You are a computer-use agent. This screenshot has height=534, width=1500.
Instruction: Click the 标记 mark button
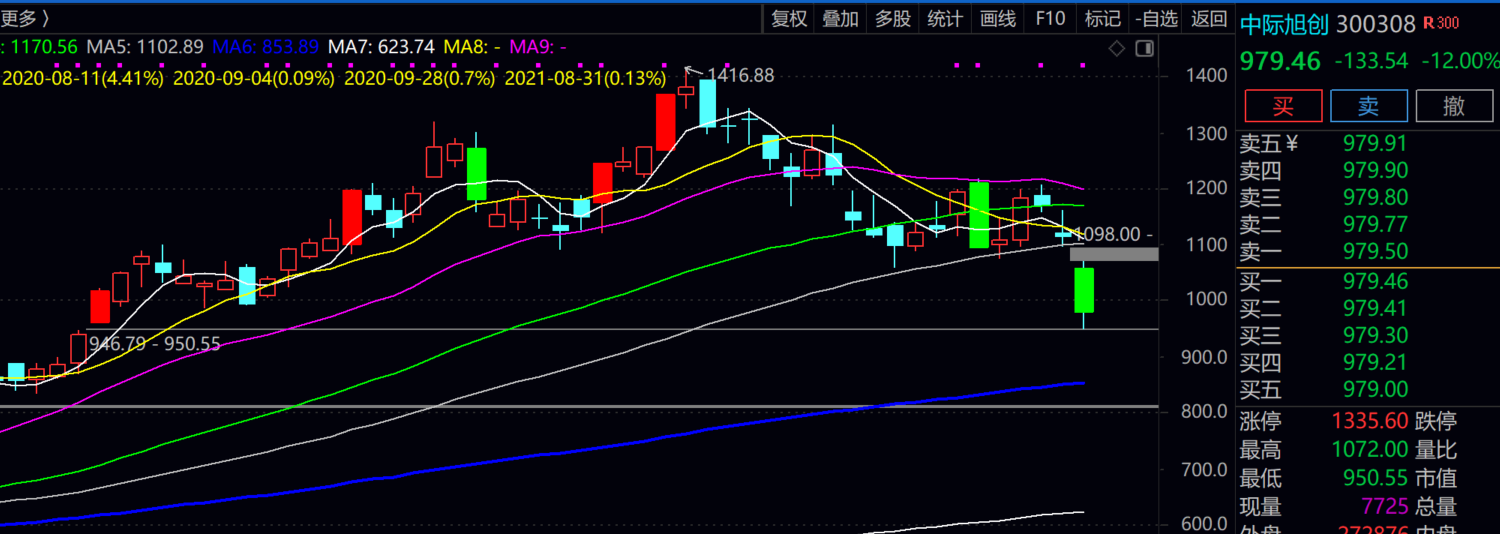[1102, 19]
